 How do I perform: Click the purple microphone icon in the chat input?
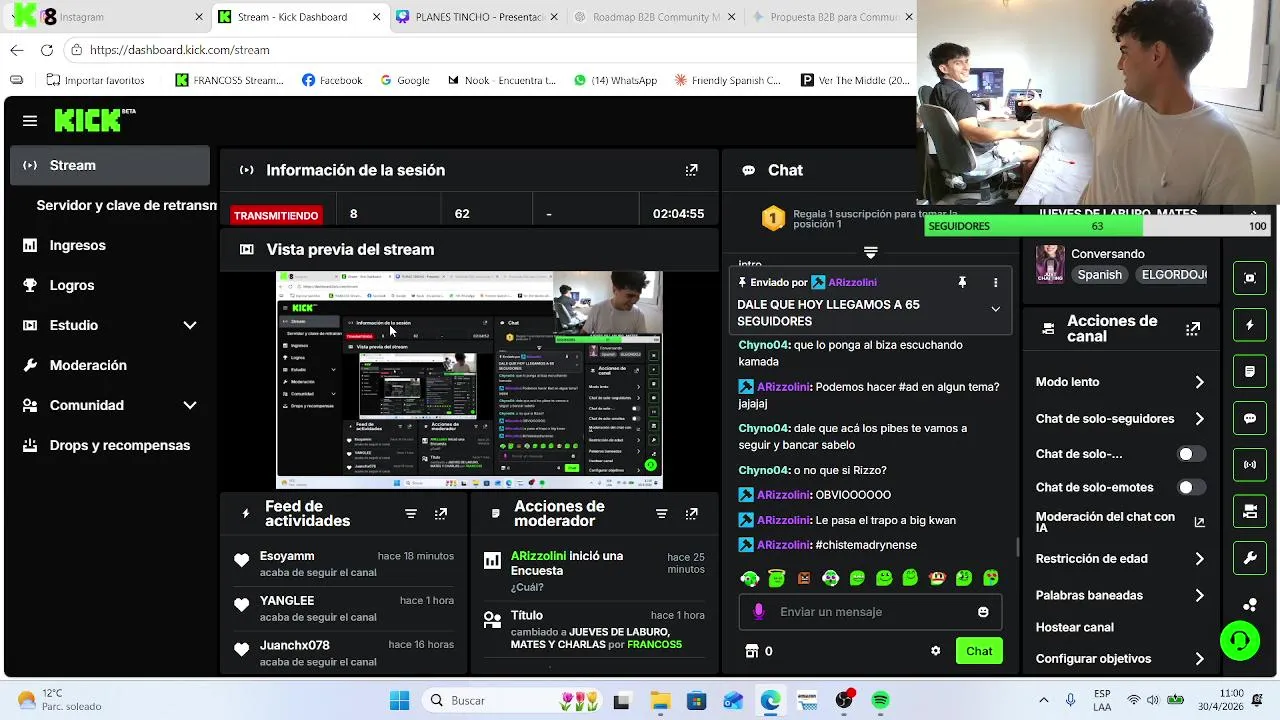coord(758,612)
